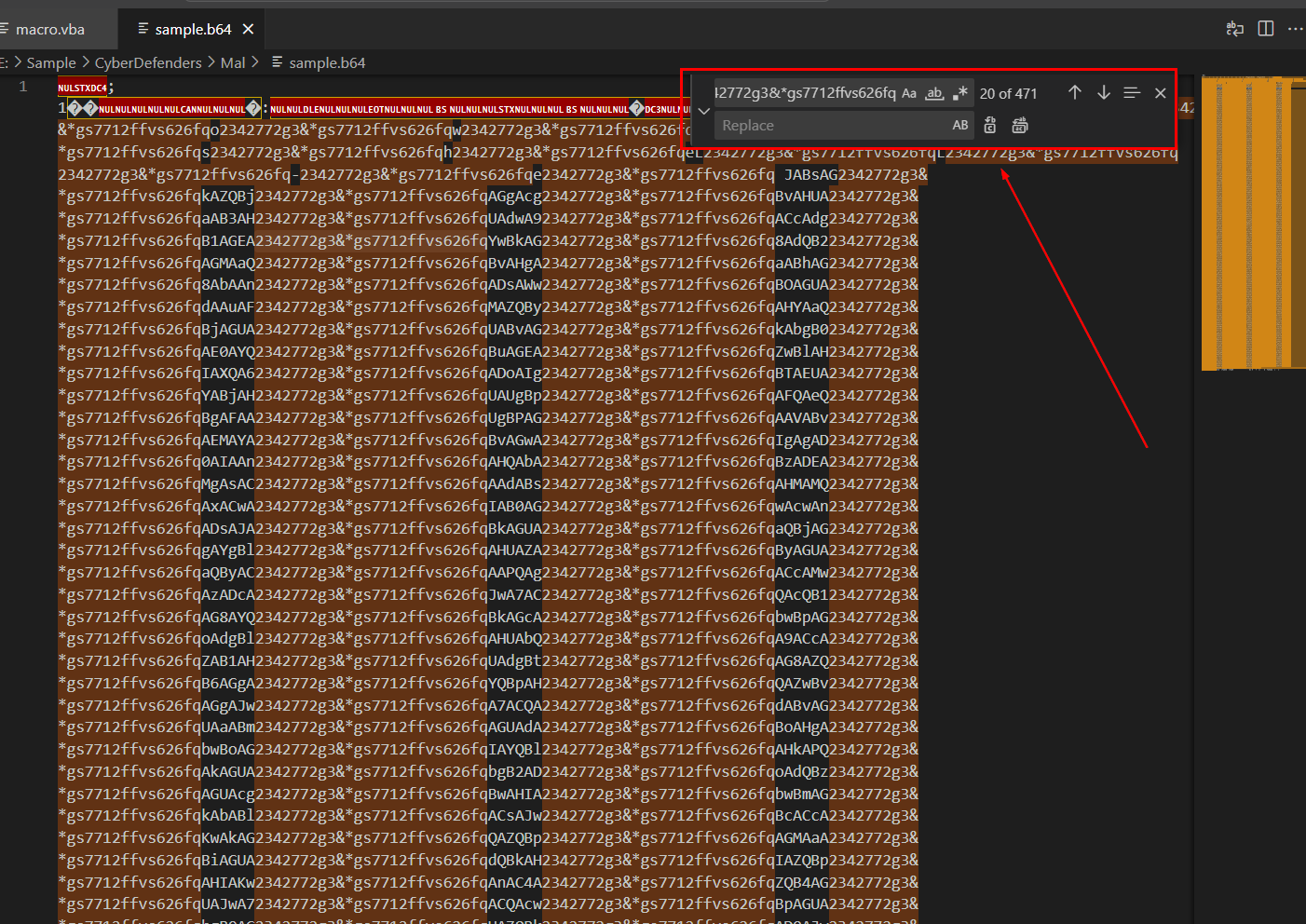
Task: Collapse the replace row with the chevron
Action: 704,110
